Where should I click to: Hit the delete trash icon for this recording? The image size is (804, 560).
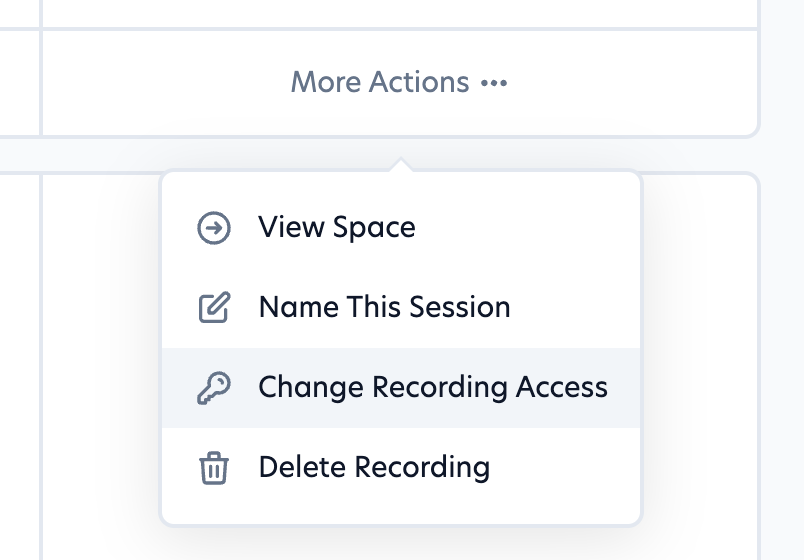(214, 468)
